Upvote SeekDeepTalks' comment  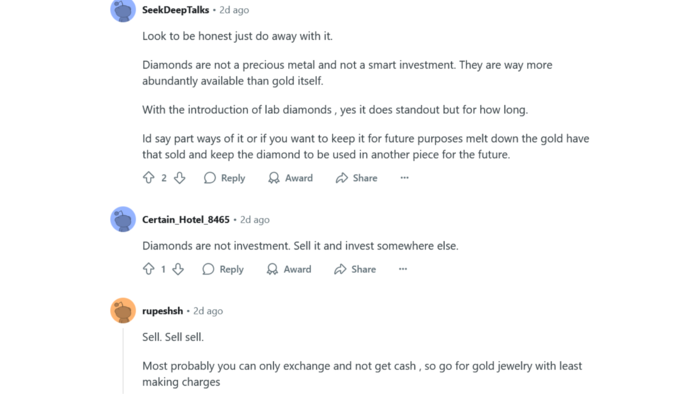149,178
